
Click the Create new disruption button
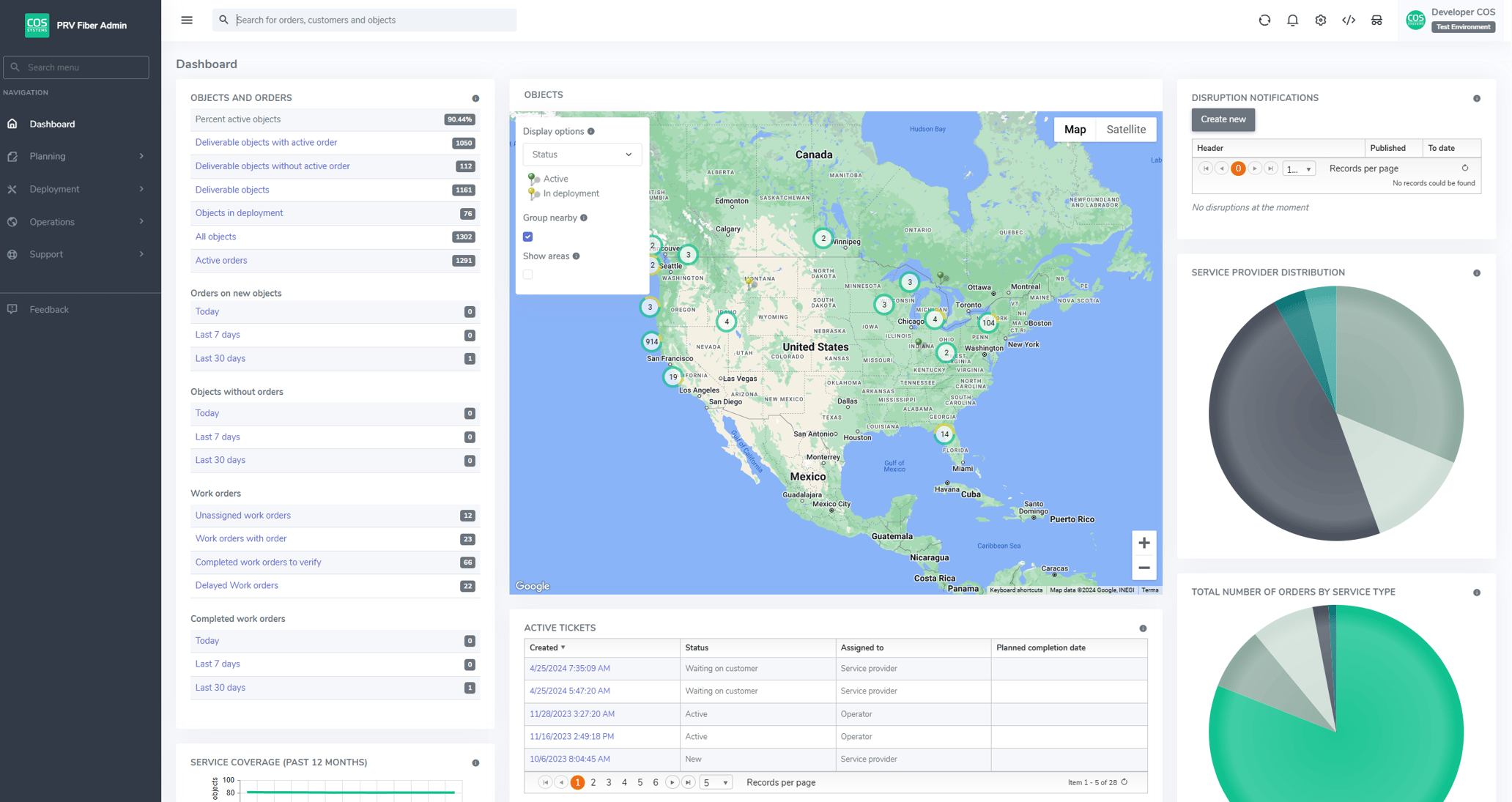click(1223, 119)
